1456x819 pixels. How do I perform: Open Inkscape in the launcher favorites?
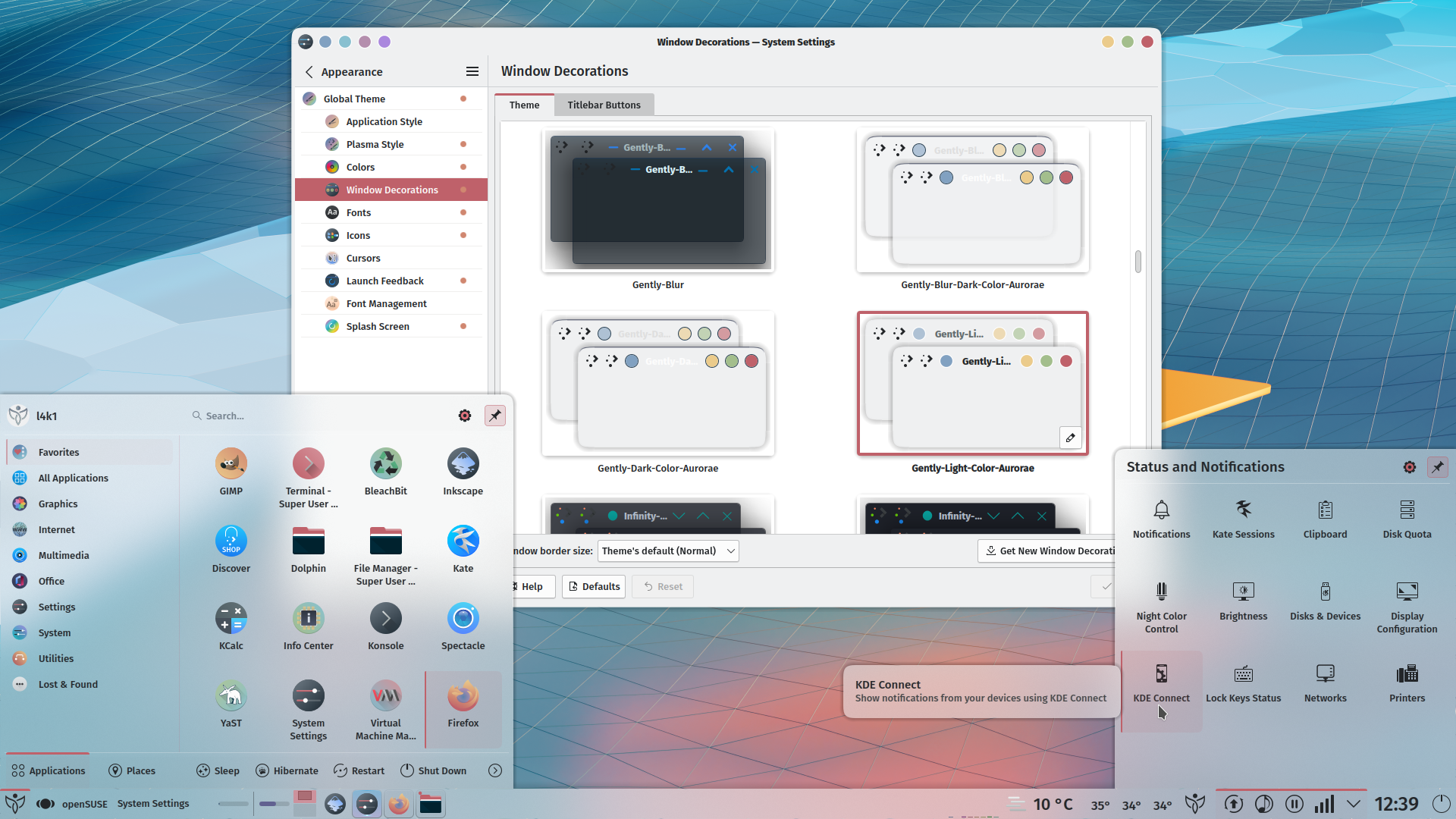(463, 472)
